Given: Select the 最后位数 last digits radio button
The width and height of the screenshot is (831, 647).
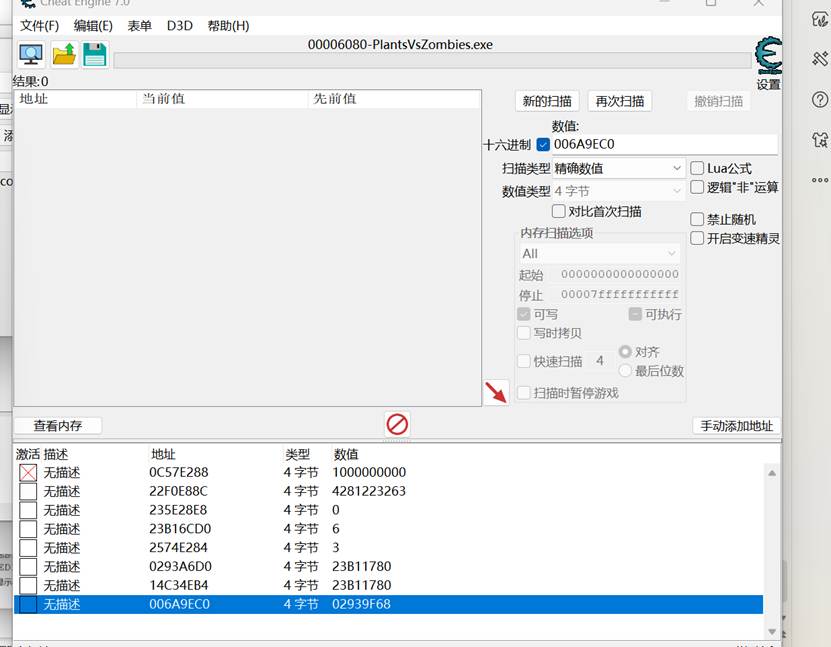Looking at the screenshot, I should tap(625, 371).
